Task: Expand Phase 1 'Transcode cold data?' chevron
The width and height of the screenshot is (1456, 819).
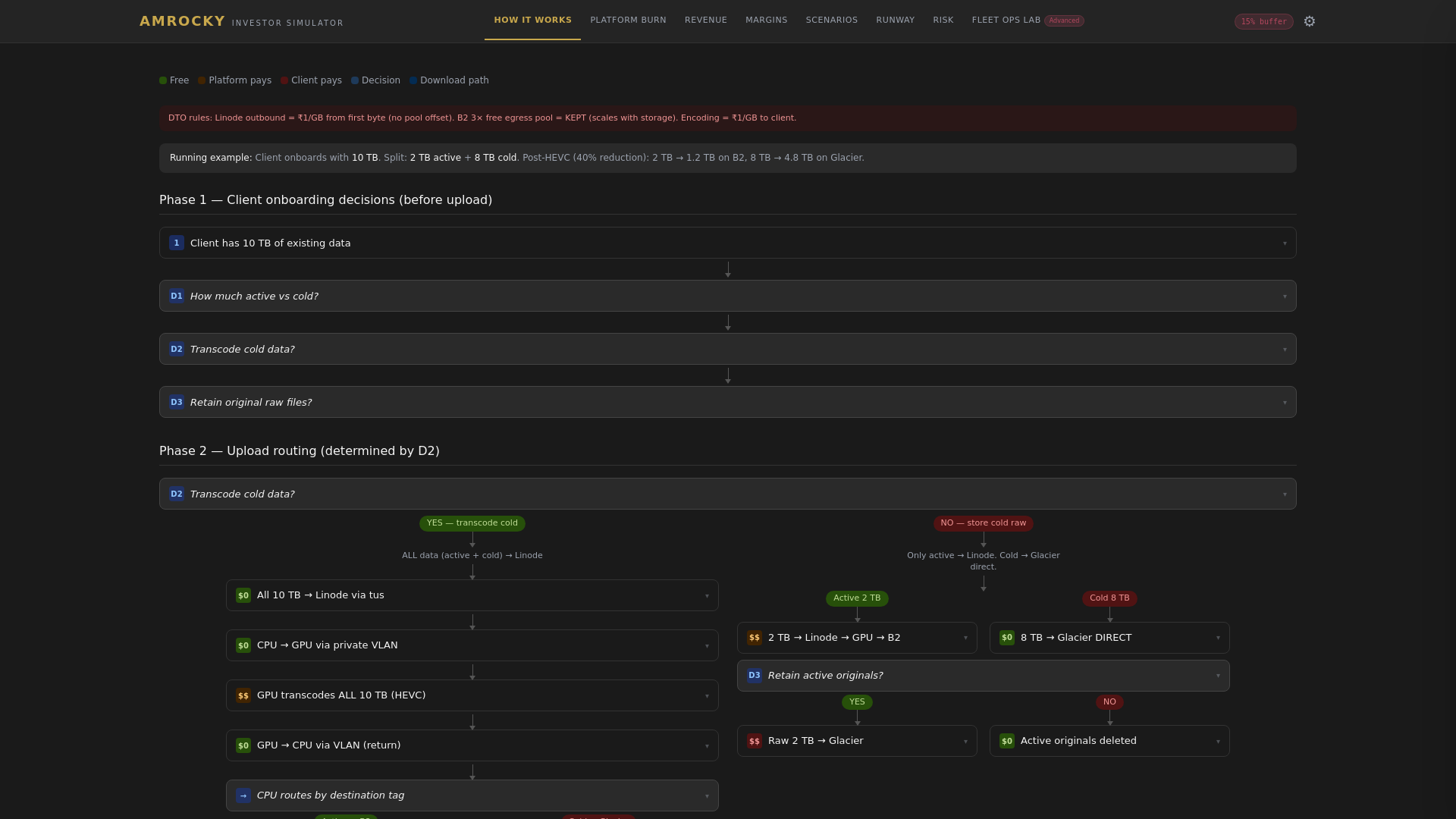Action: click(x=1285, y=350)
